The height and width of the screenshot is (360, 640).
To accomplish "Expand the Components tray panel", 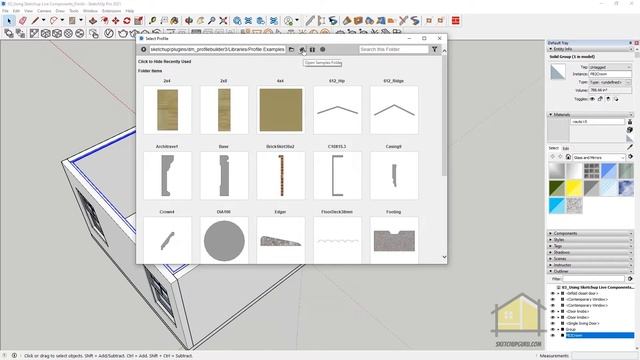I will (590, 233).
